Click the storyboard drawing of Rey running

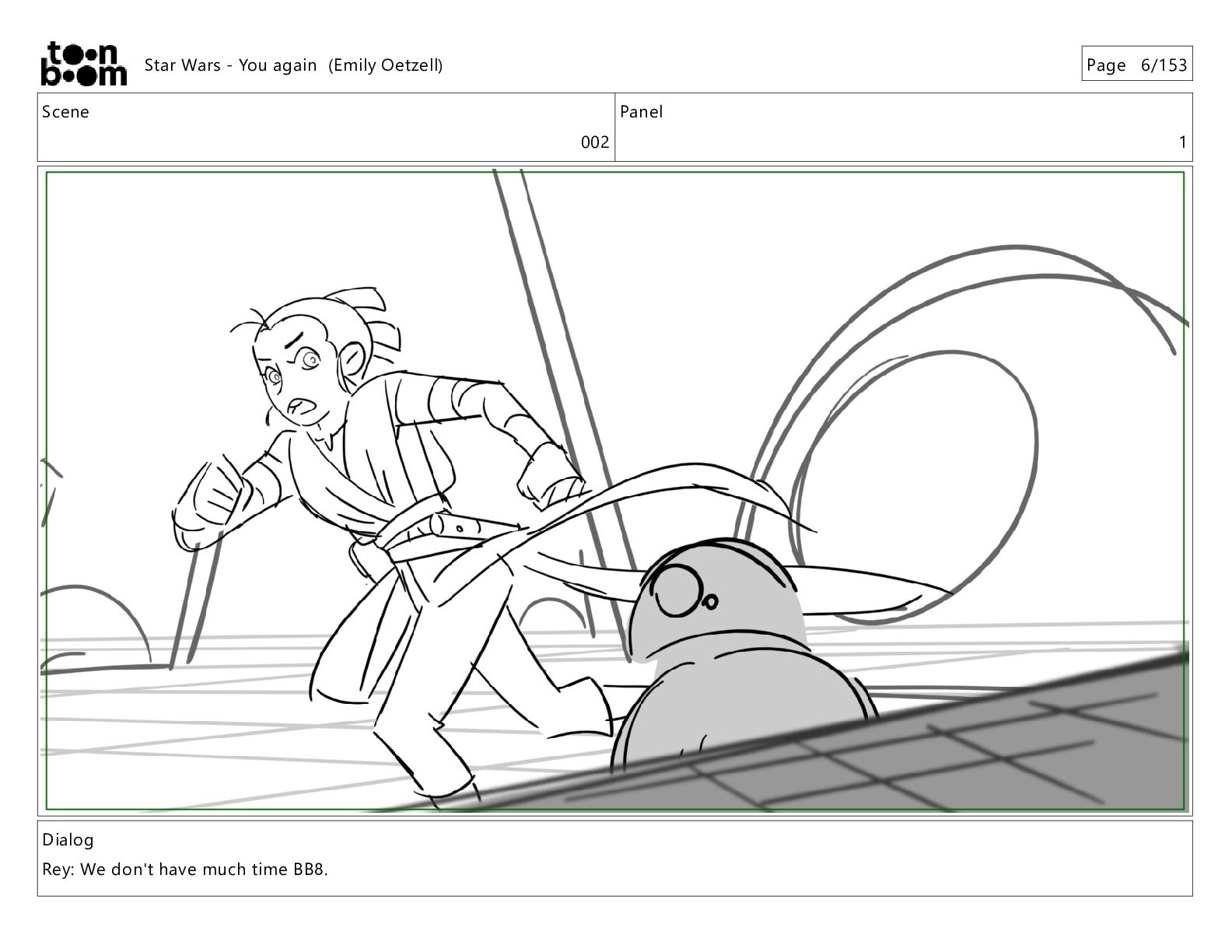(615, 491)
